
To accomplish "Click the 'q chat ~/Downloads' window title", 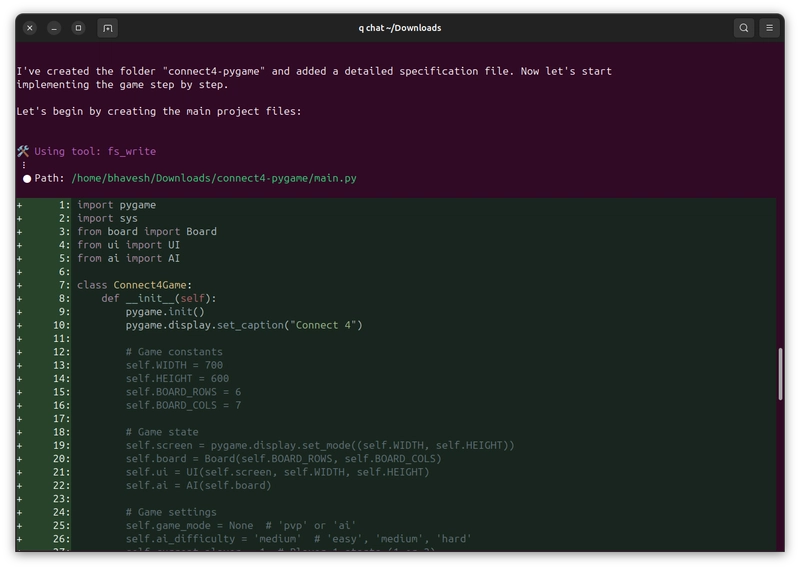I will point(399,28).
